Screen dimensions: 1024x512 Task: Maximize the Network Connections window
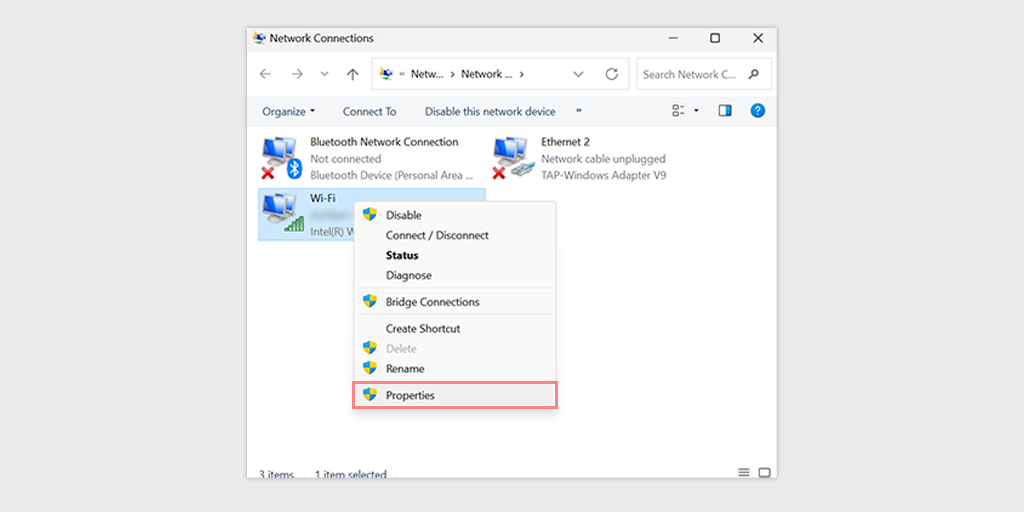coord(715,38)
